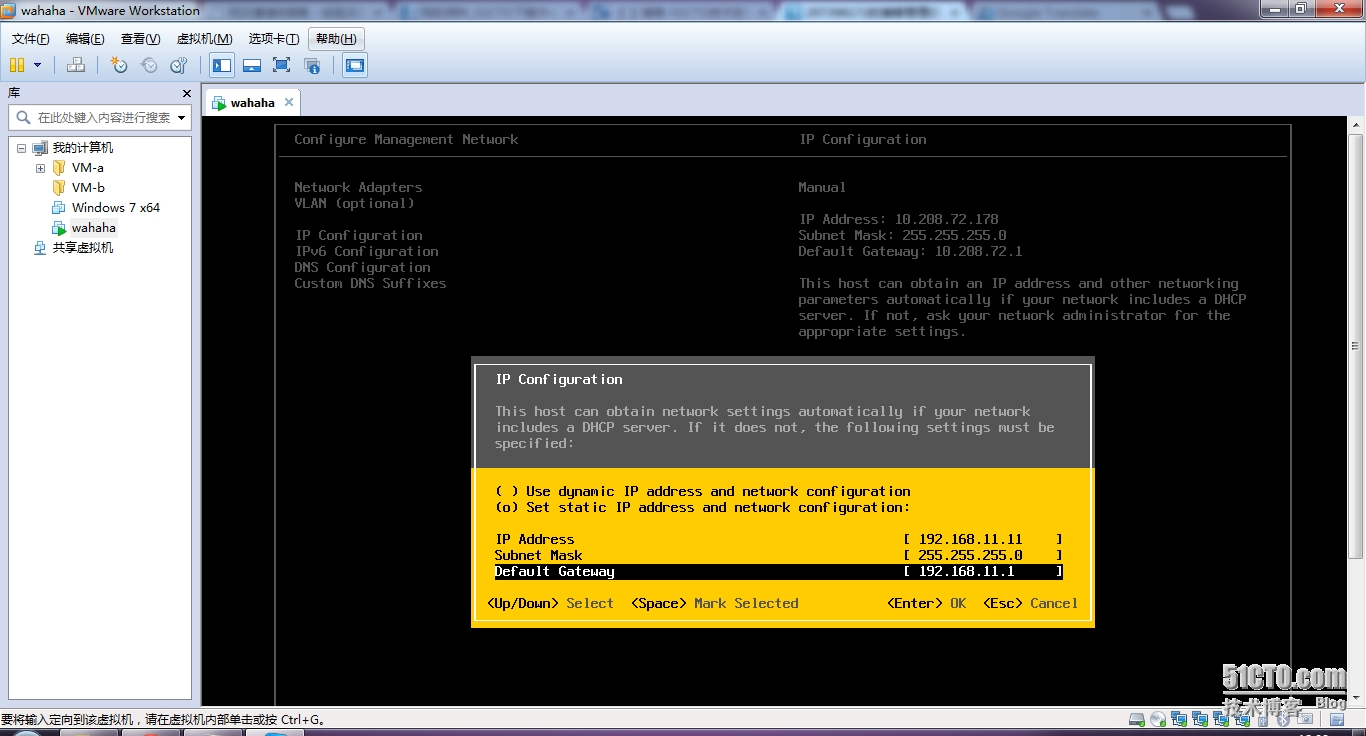Open the 编辑(E) menu
Image resolution: width=1366 pixels, height=736 pixels.
coord(85,39)
